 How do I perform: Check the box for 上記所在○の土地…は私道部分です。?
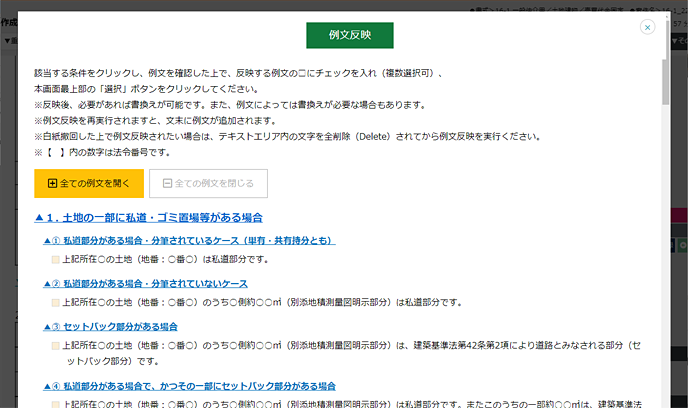(x=56, y=260)
